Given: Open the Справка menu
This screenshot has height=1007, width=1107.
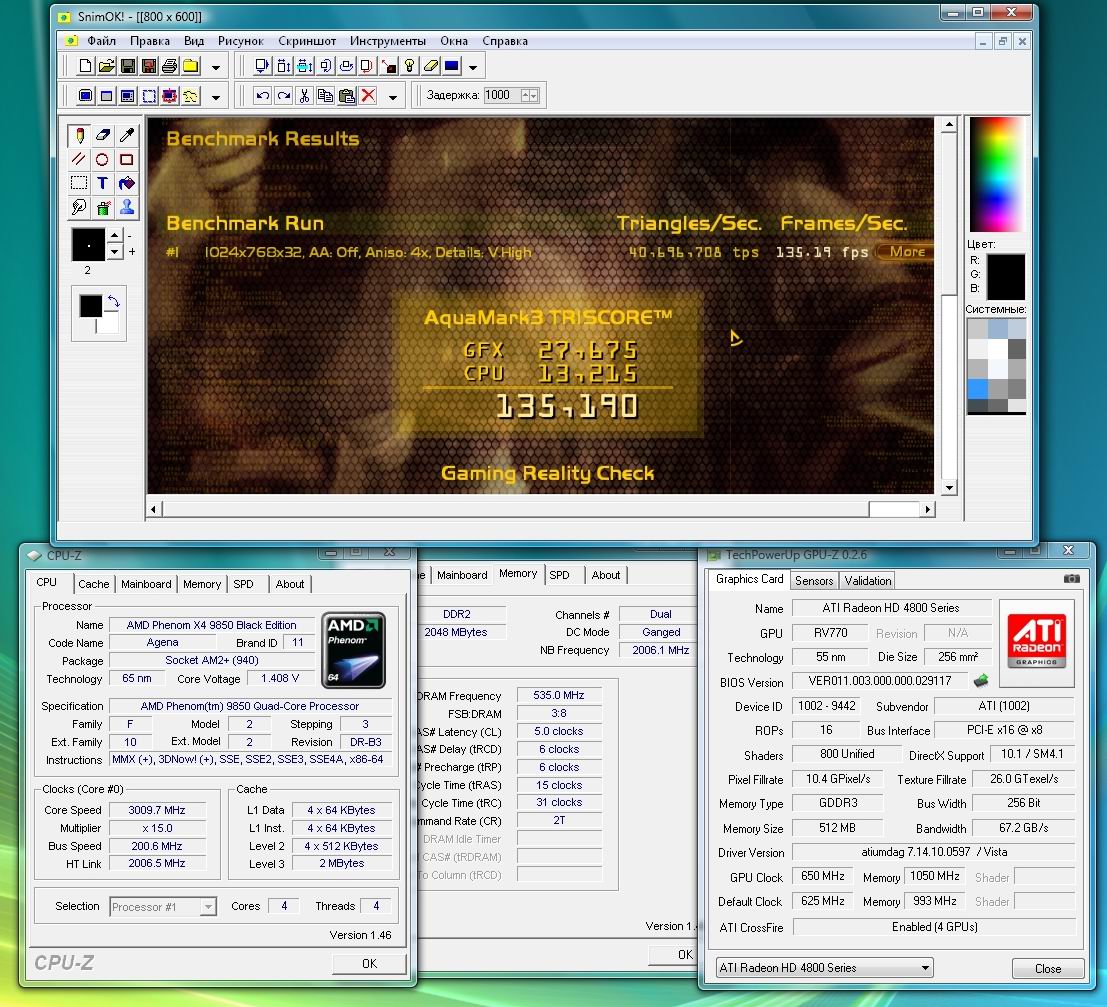Looking at the screenshot, I should pyautogui.click(x=505, y=41).
